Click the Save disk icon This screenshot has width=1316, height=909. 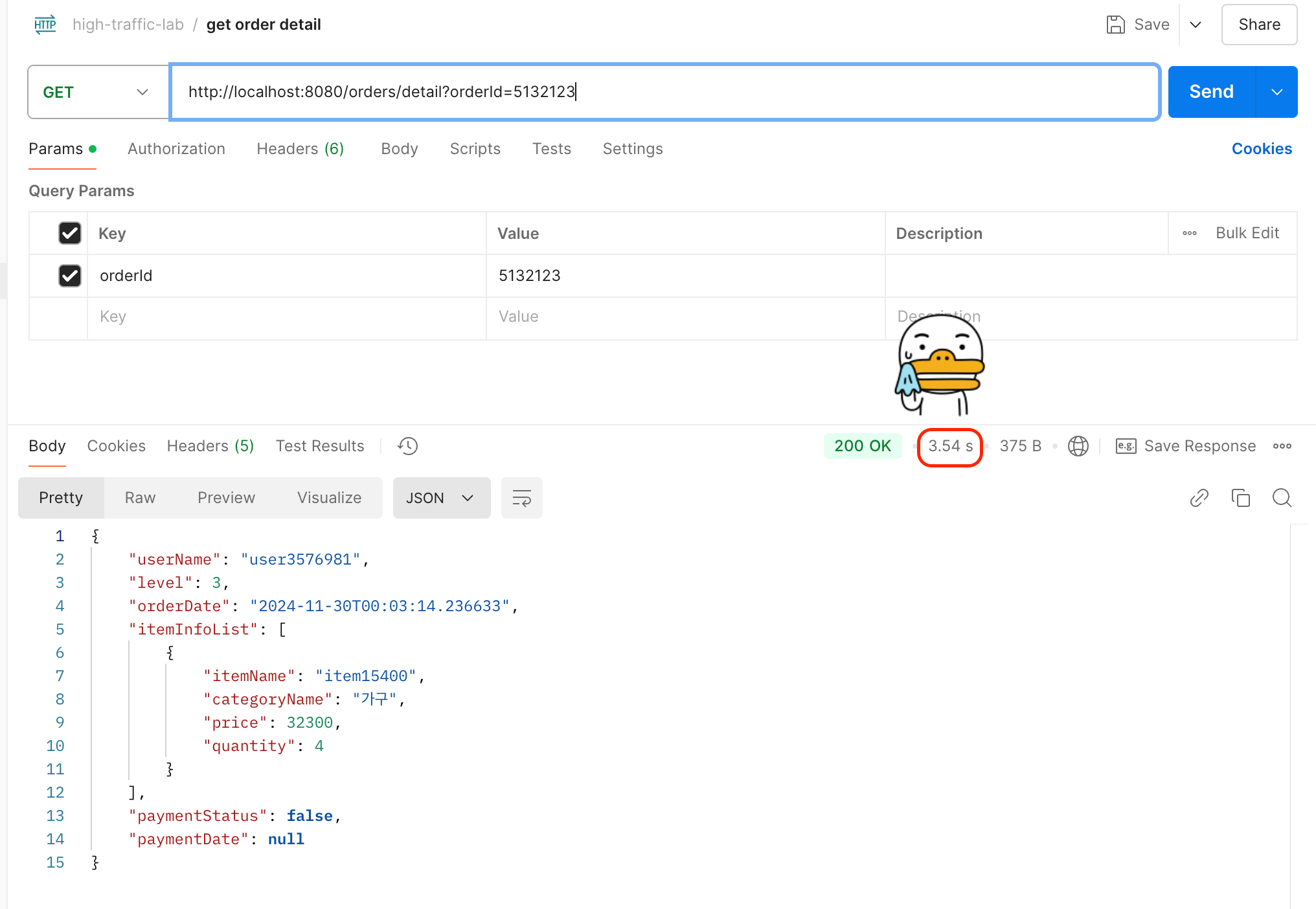tap(1115, 25)
